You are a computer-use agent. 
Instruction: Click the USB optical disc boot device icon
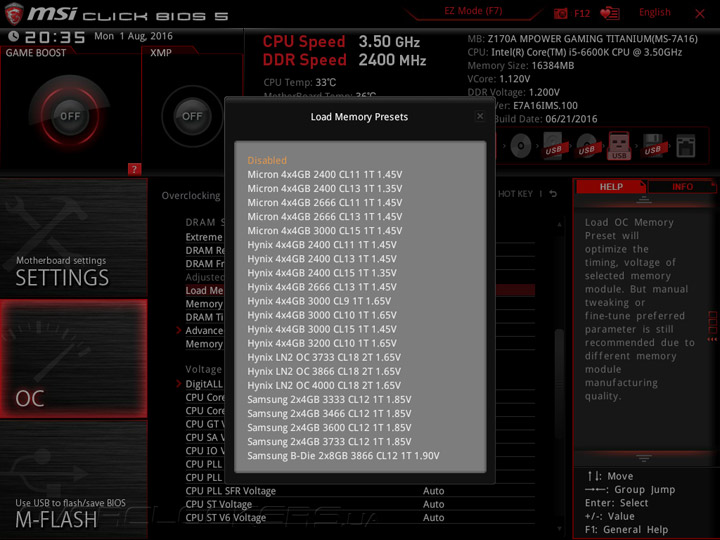pos(586,146)
